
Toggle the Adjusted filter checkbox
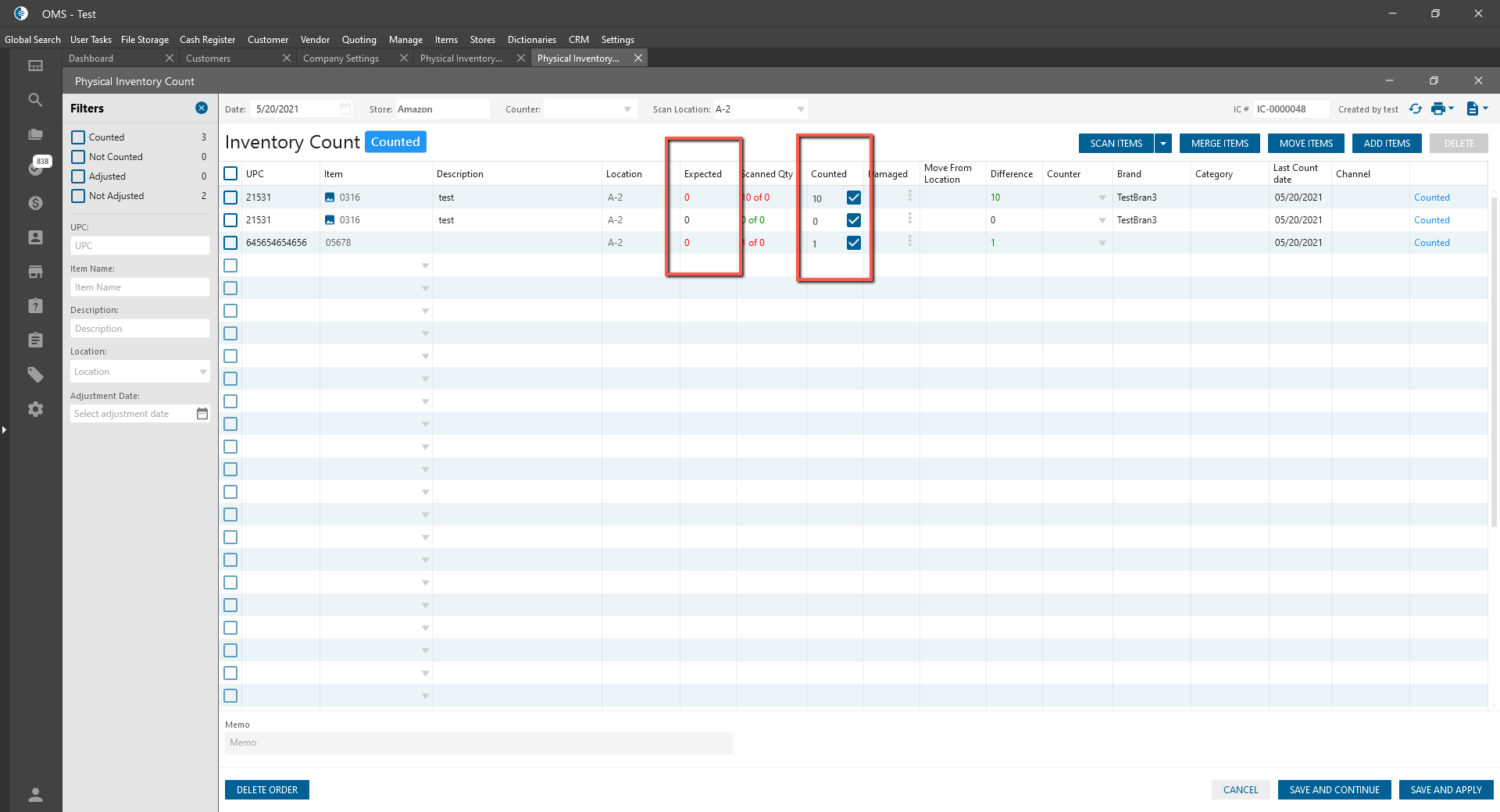(78, 176)
